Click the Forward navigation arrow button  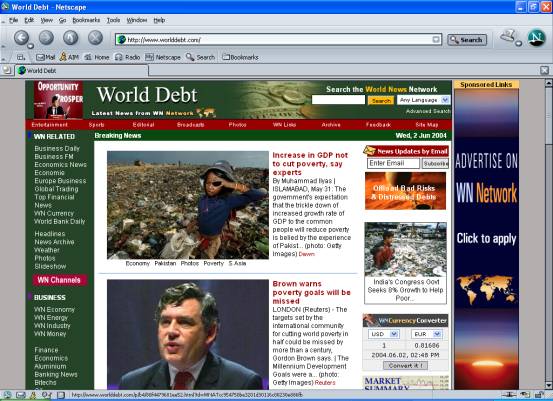click(46, 37)
